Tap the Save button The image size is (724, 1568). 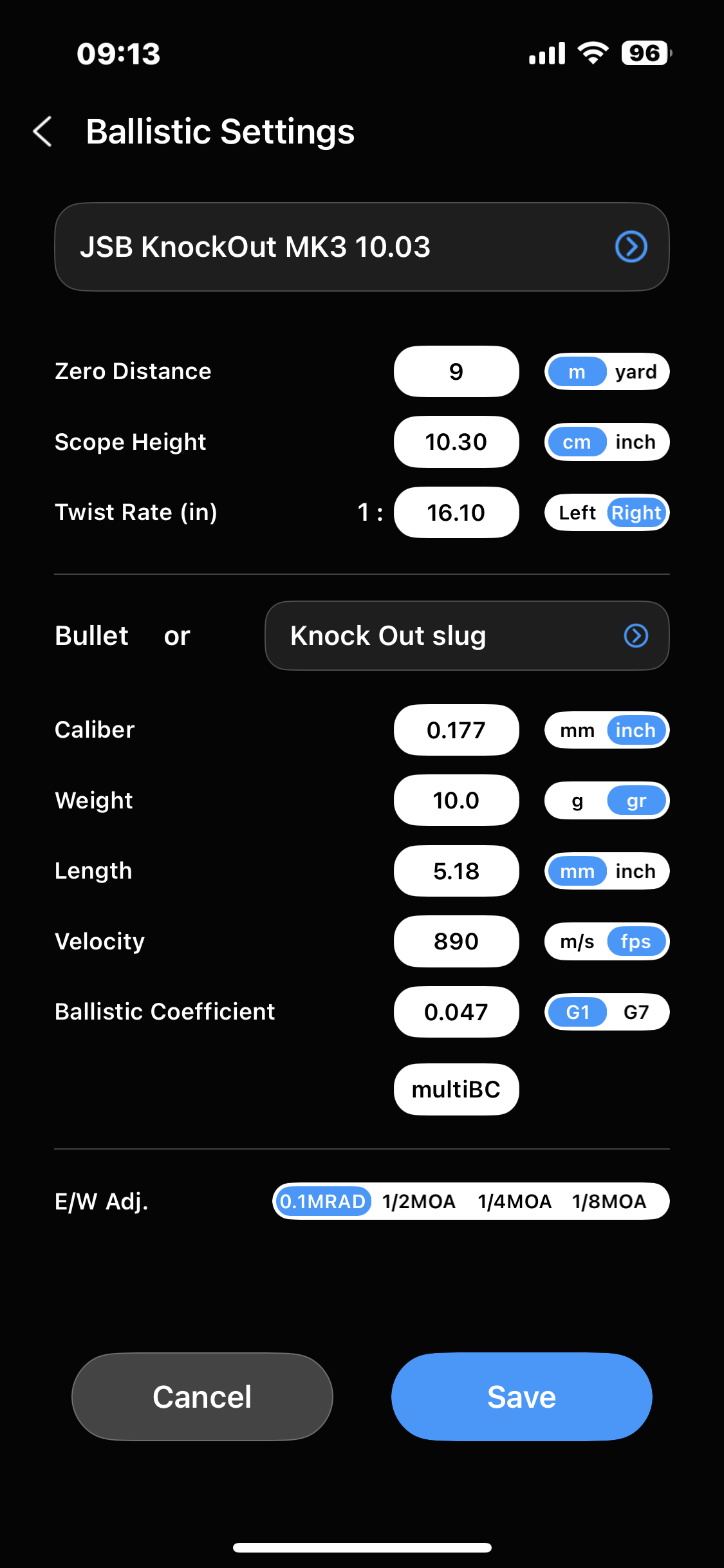(x=522, y=1397)
